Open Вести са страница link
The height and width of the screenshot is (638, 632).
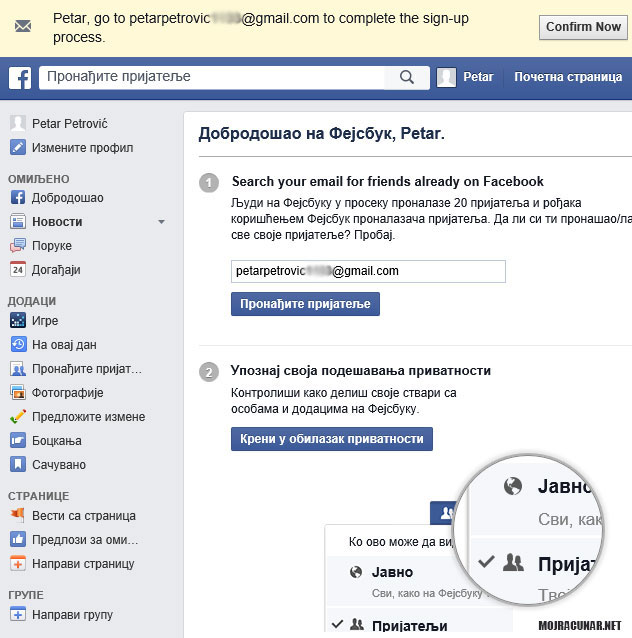84,516
